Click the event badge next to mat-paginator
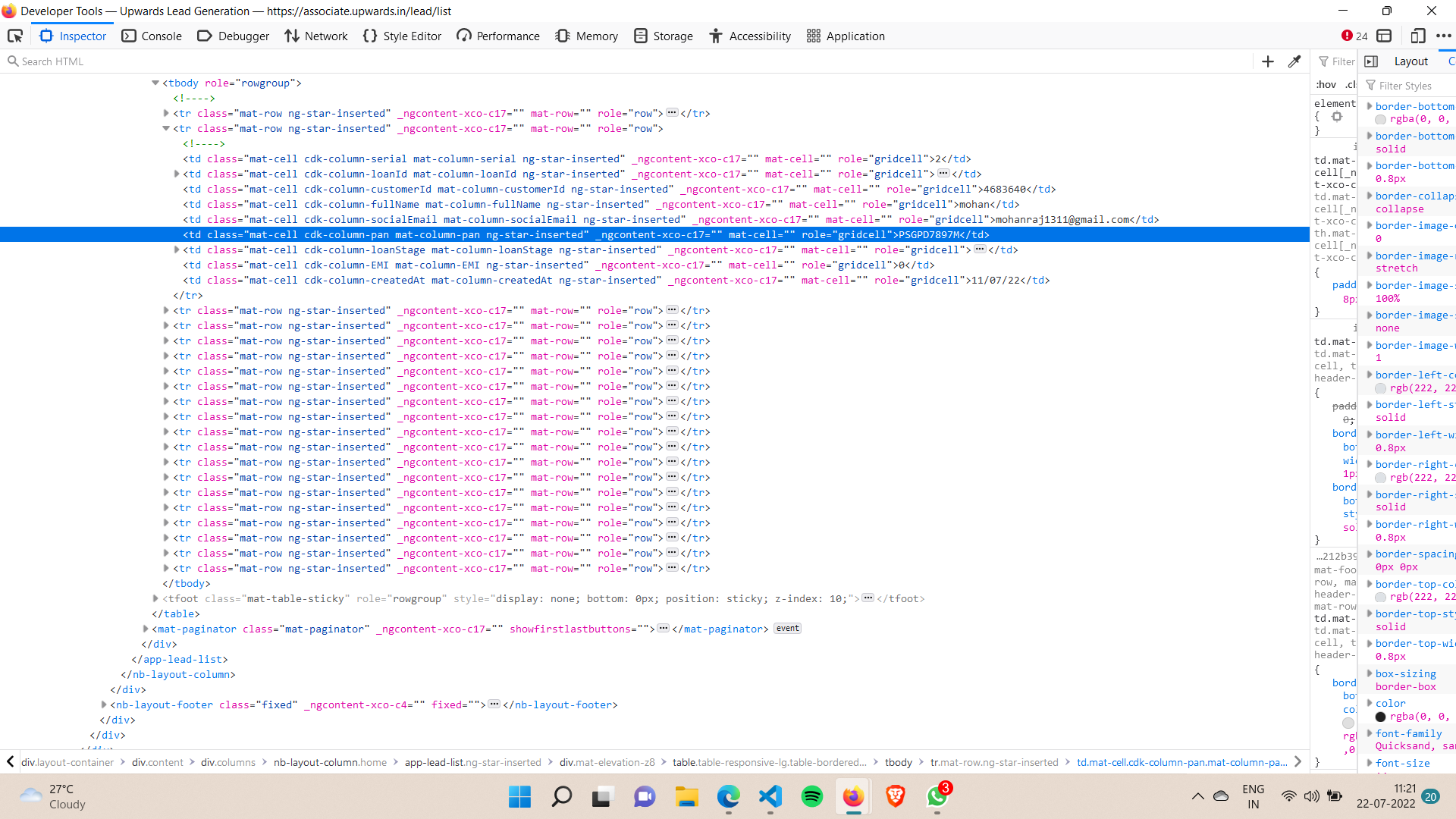Image resolution: width=1456 pixels, height=819 pixels. 788,628
